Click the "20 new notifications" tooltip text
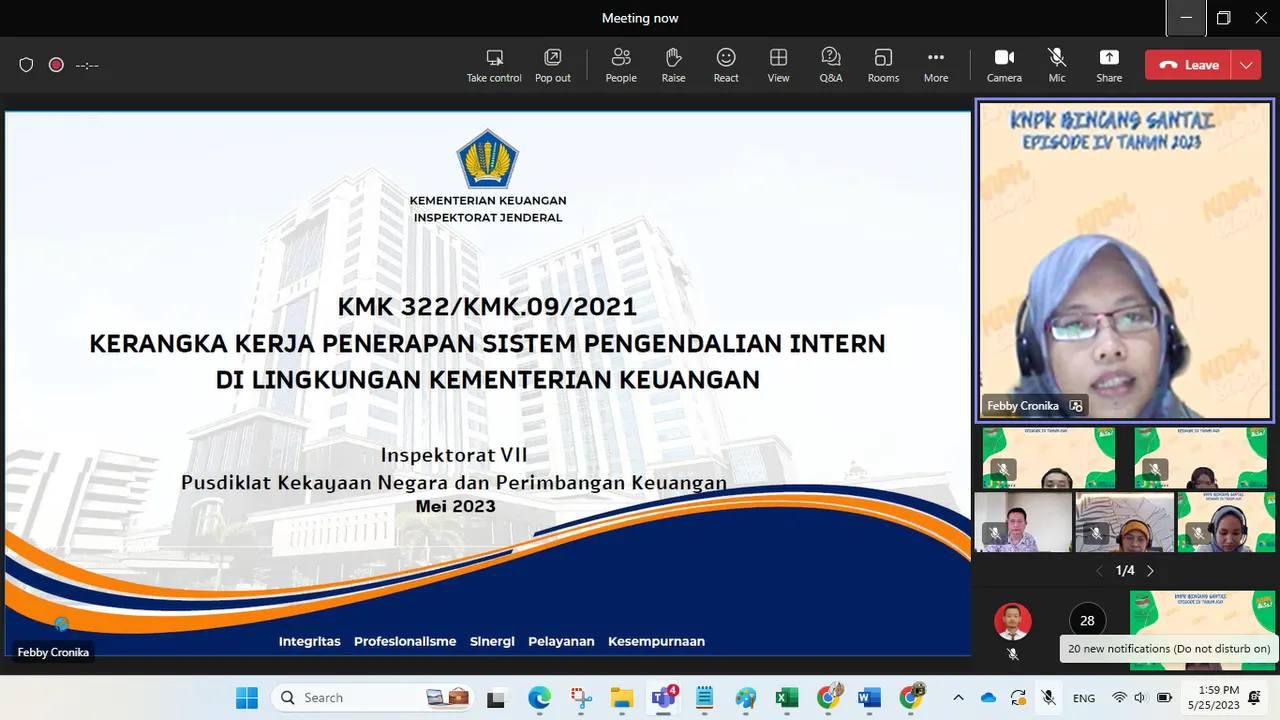This screenshot has width=1280, height=720. [x=1169, y=649]
